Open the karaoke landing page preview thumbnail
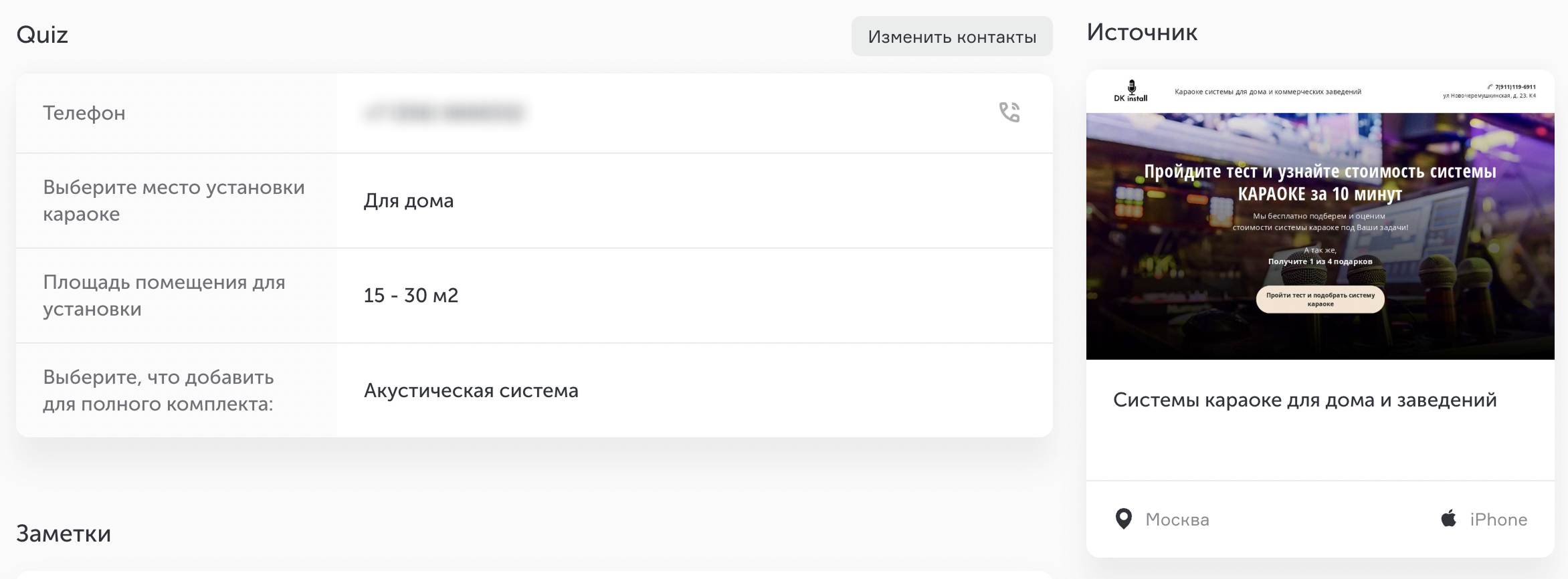The image size is (1568, 579). click(x=1320, y=215)
